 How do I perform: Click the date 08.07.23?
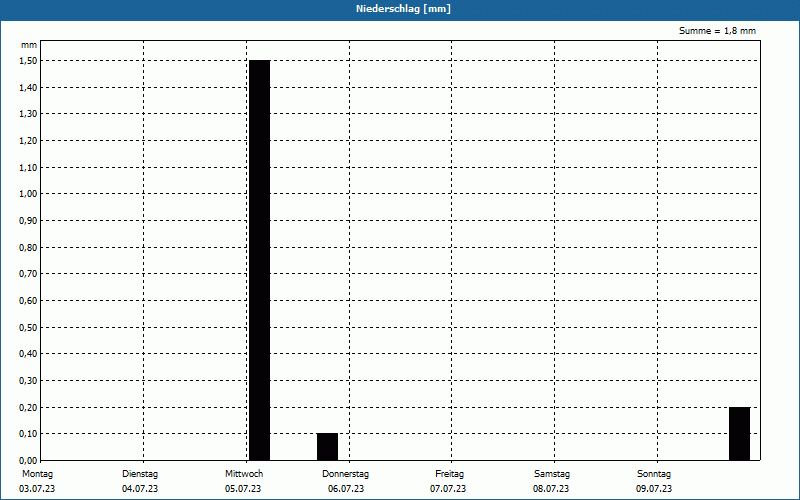pyautogui.click(x=551, y=489)
